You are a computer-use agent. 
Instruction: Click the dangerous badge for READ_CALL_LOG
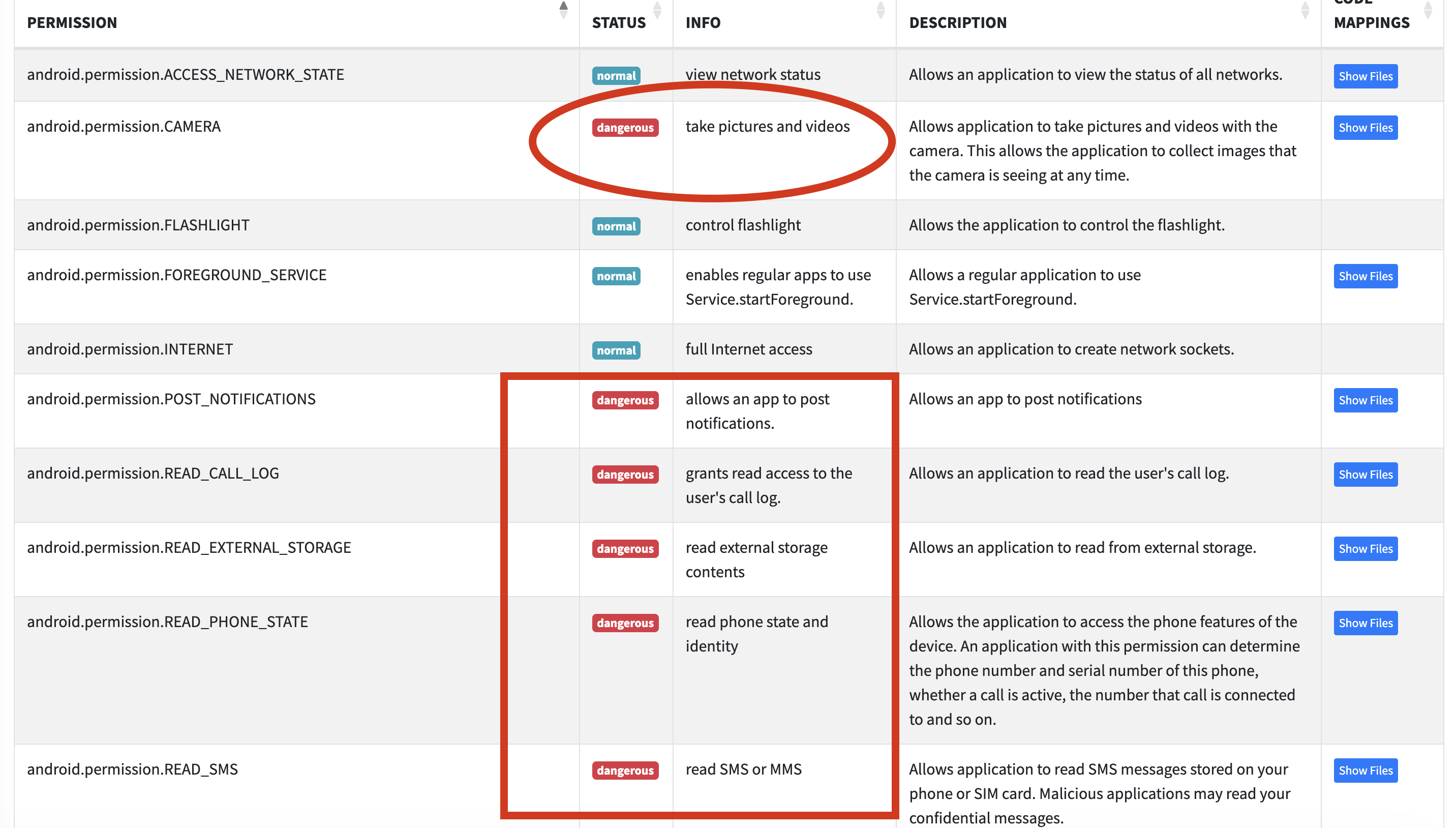tap(625, 475)
